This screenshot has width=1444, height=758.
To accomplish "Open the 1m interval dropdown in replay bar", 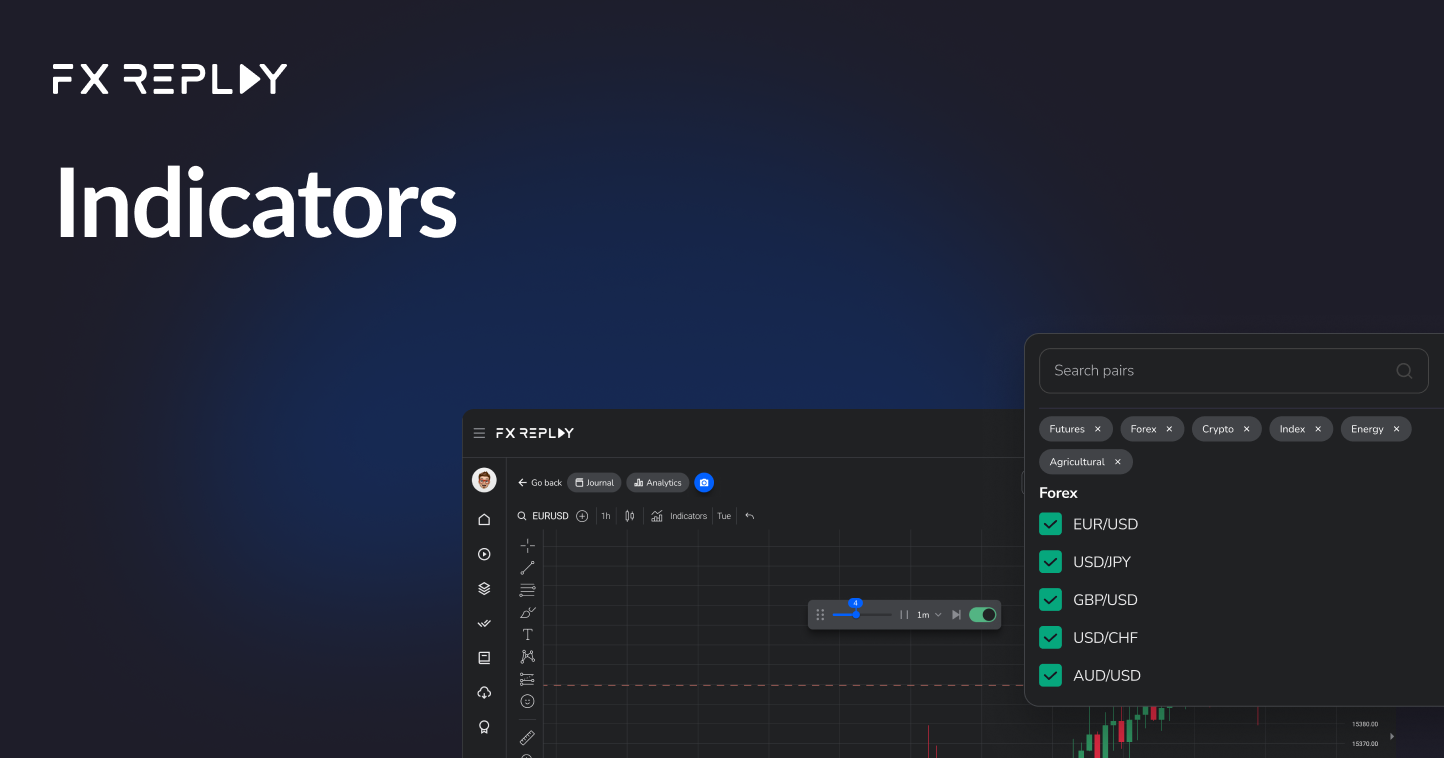I will (x=927, y=614).
